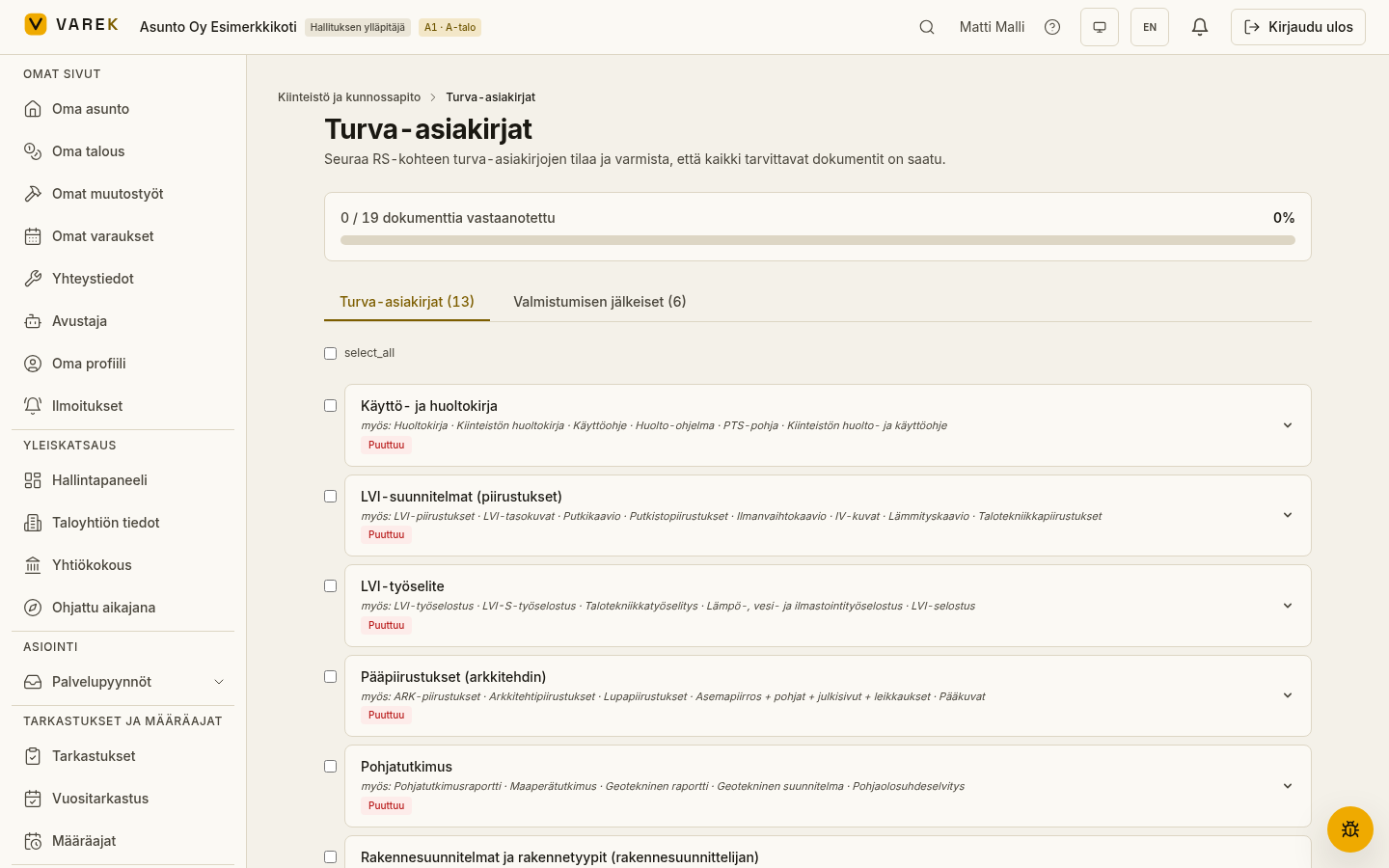The width and height of the screenshot is (1389, 868).
Task: Switch to Turva-asiakirjat (13) tab
Action: [407, 302]
